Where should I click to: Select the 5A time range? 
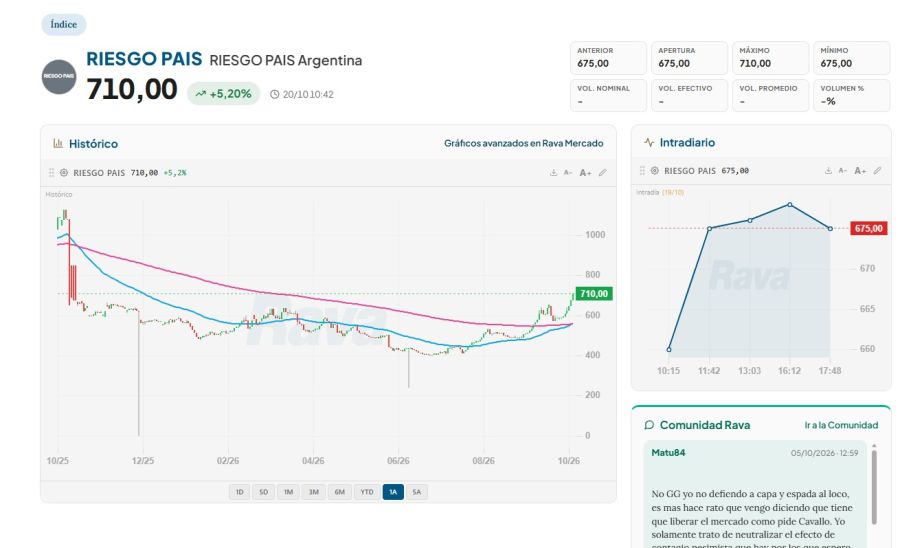417,492
